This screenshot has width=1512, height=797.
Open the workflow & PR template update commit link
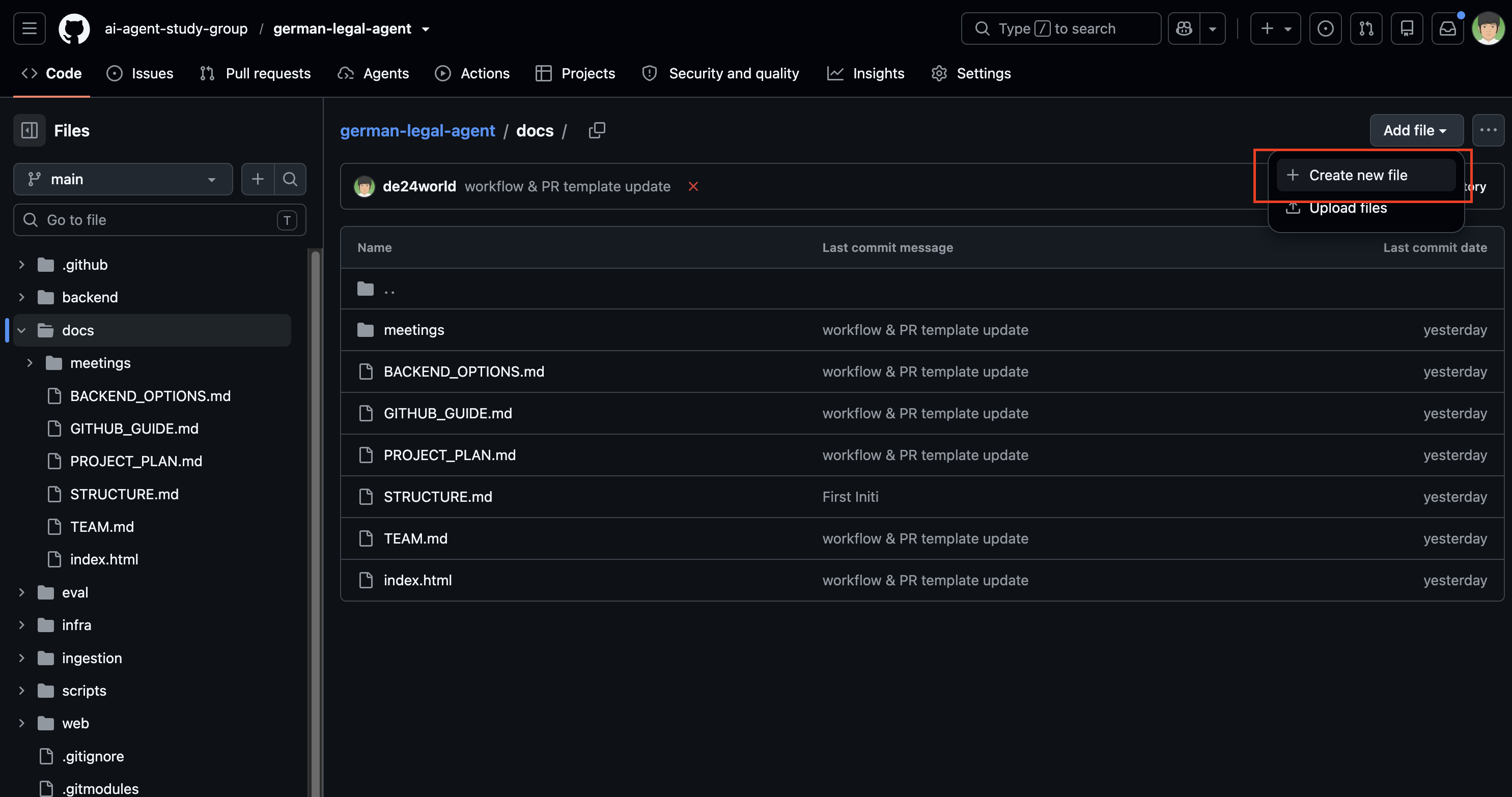(x=567, y=186)
